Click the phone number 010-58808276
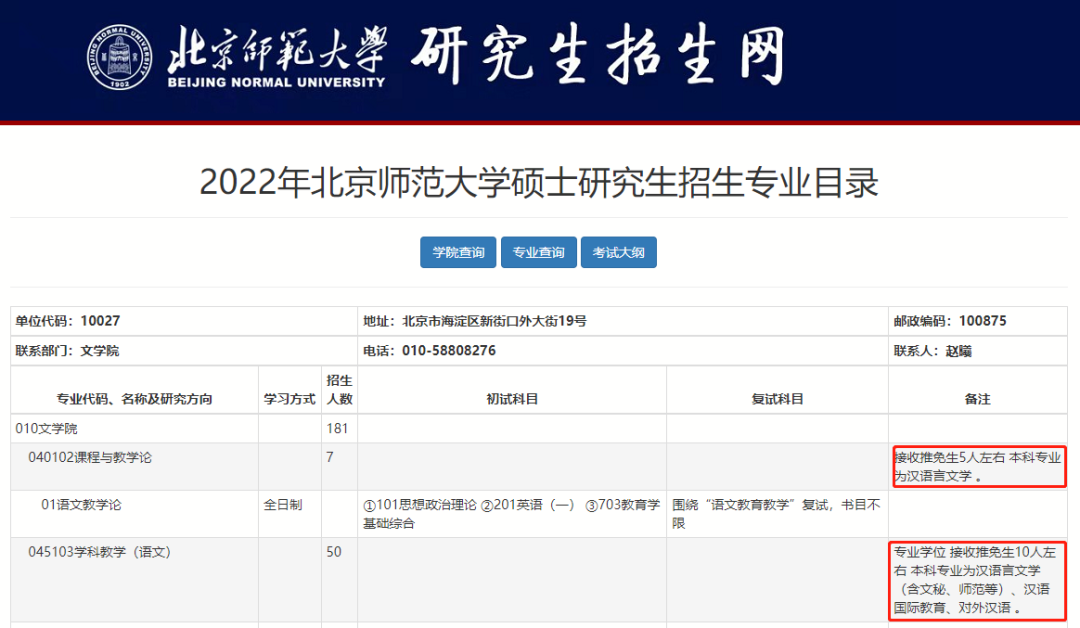Screen dimensions: 1080x628 (433, 350)
